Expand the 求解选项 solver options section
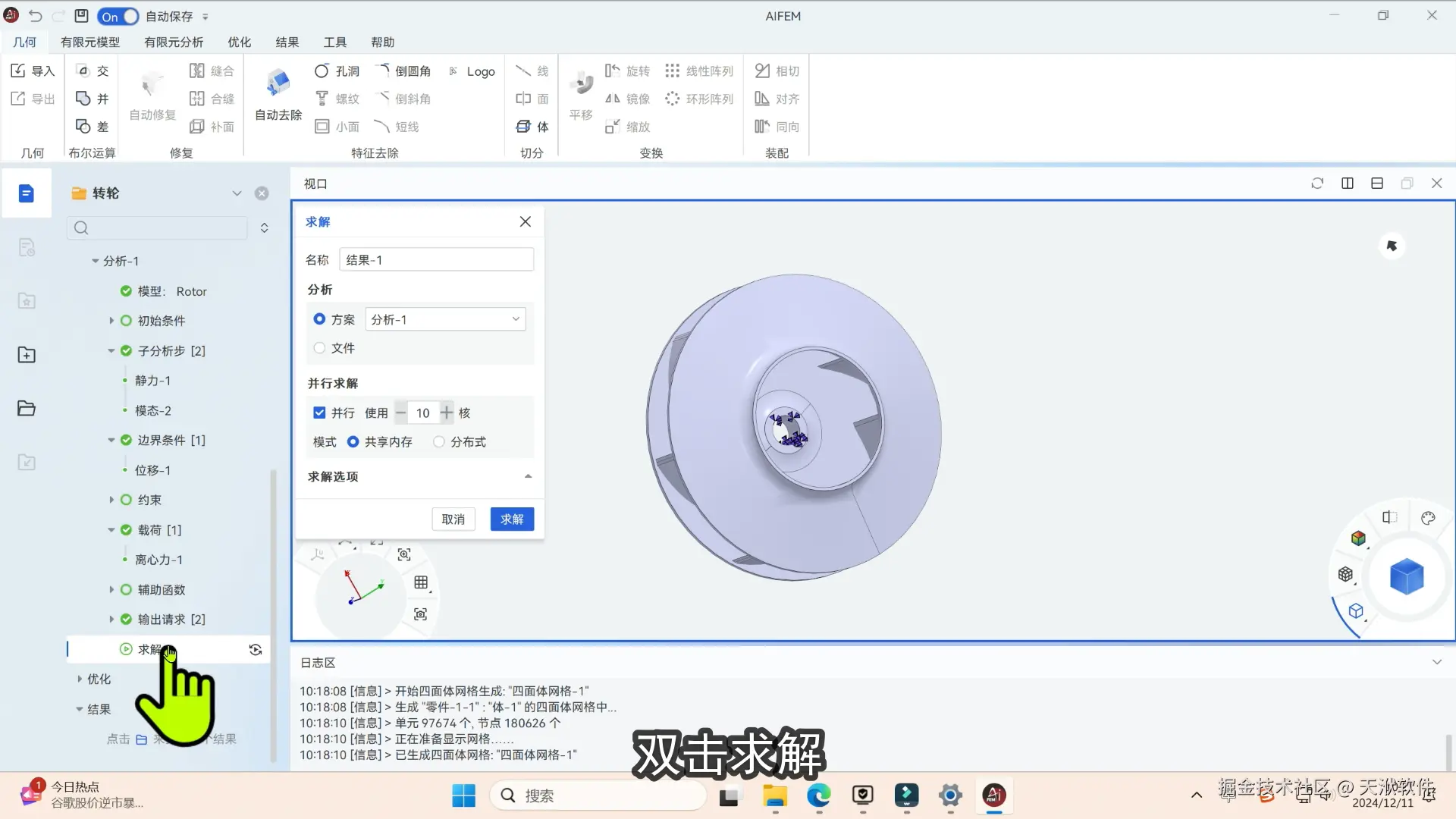1456x819 pixels. (x=528, y=476)
